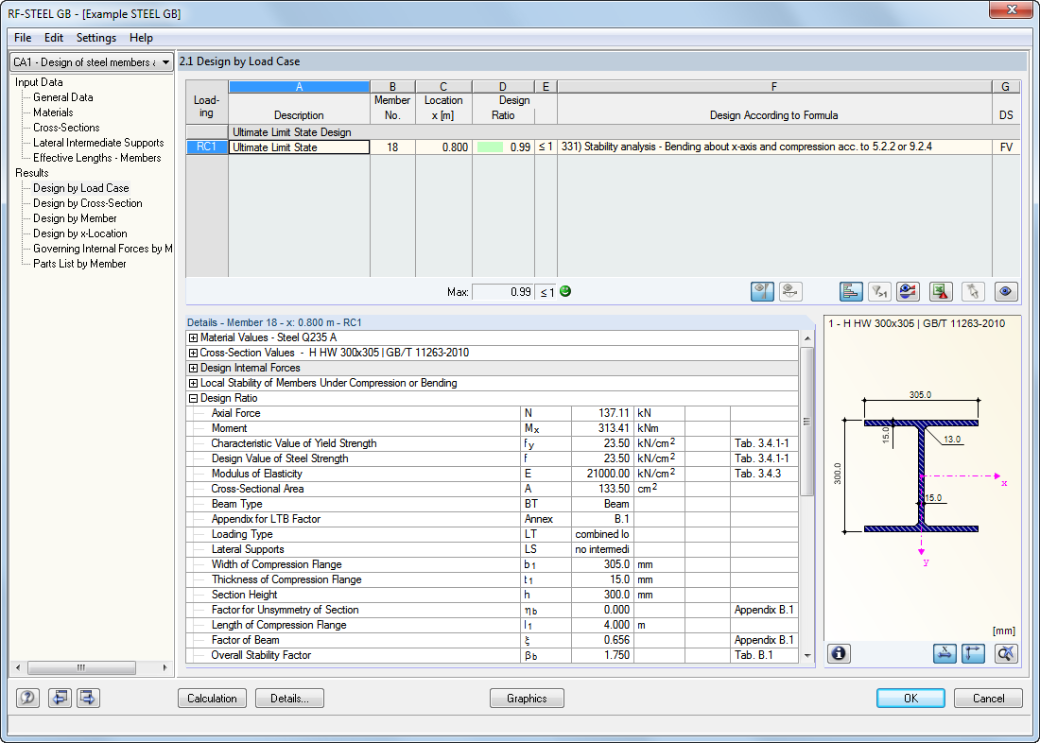Image resolution: width=1040 pixels, height=743 pixels.
Task: Click the FV cell in column DS
Action: coord(1006,147)
